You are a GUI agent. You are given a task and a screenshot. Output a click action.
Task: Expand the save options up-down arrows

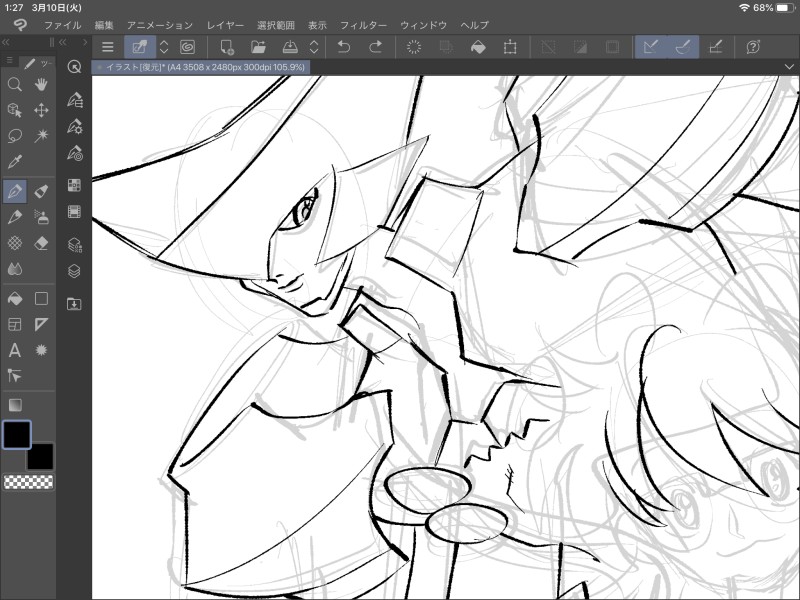[314, 47]
